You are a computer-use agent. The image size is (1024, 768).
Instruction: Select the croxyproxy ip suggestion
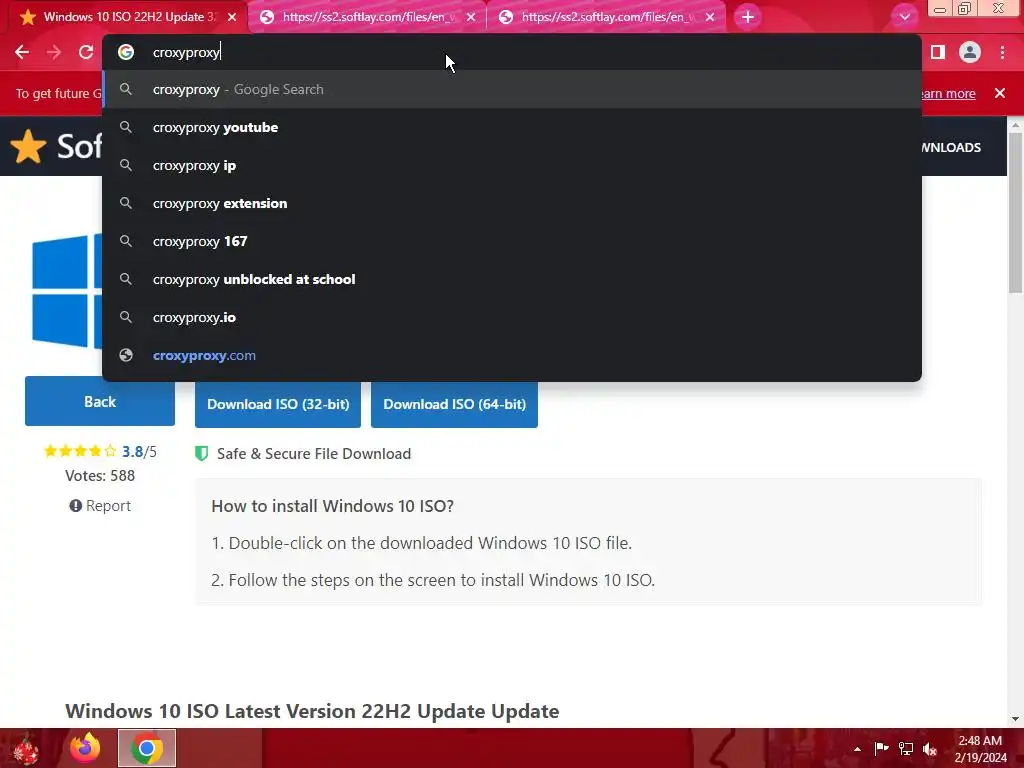pos(511,165)
